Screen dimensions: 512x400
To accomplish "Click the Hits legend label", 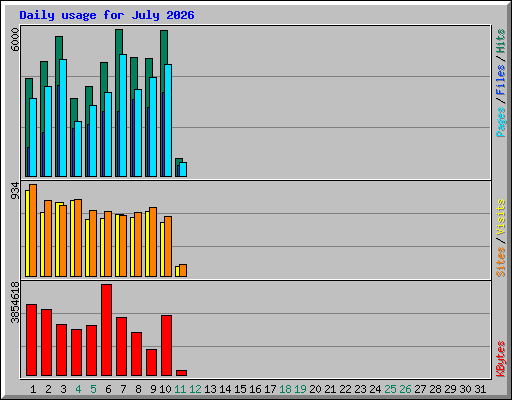I will pyautogui.click(x=500, y=41).
